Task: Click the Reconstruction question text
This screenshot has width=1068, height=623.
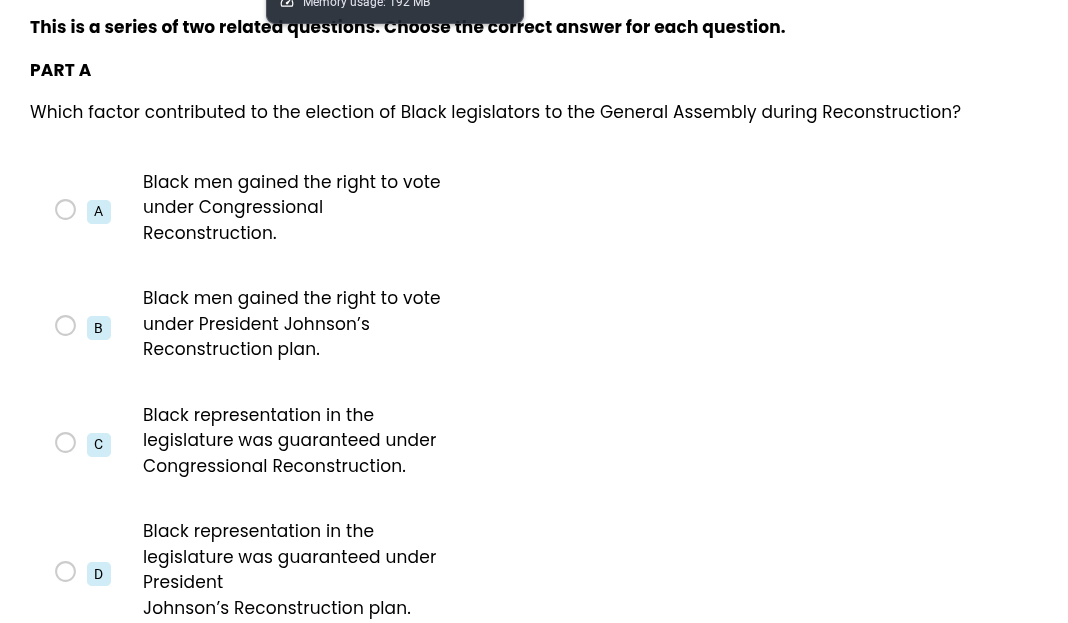Action: click(495, 112)
